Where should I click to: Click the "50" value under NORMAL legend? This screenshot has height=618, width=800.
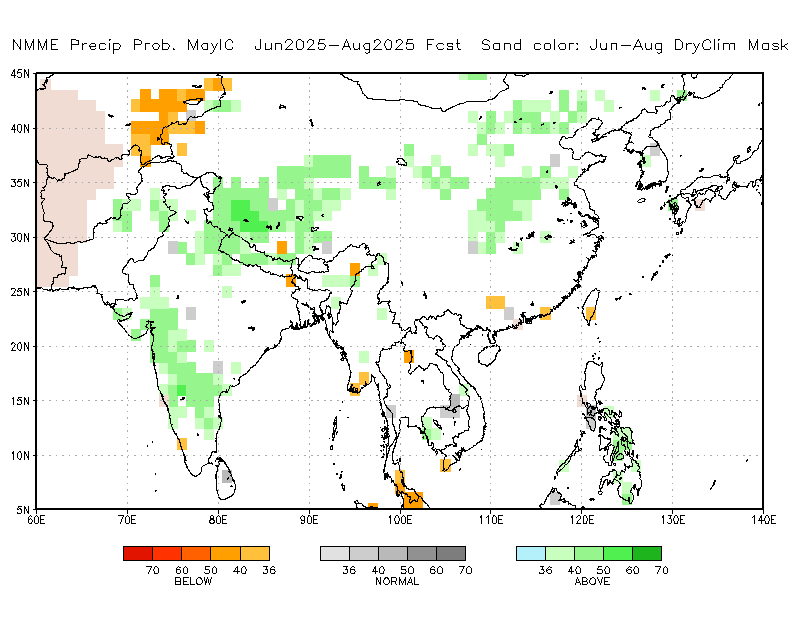[407, 570]
